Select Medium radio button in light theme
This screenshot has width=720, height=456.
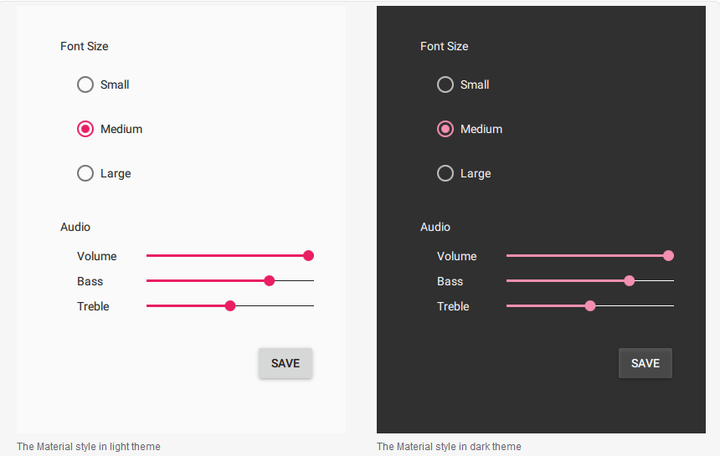click(85, 129)
